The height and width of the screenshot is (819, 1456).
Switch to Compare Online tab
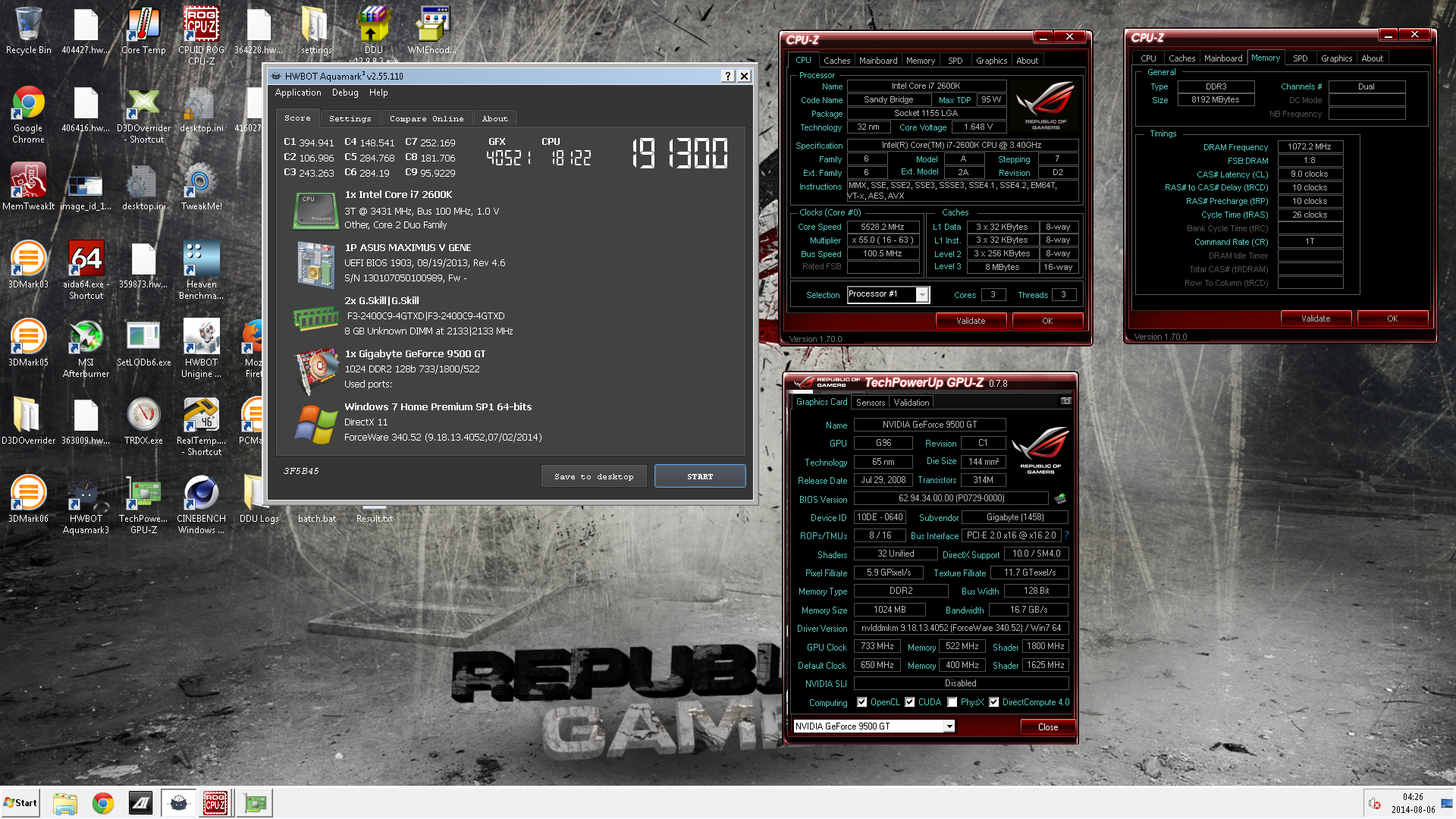[426, 119]
